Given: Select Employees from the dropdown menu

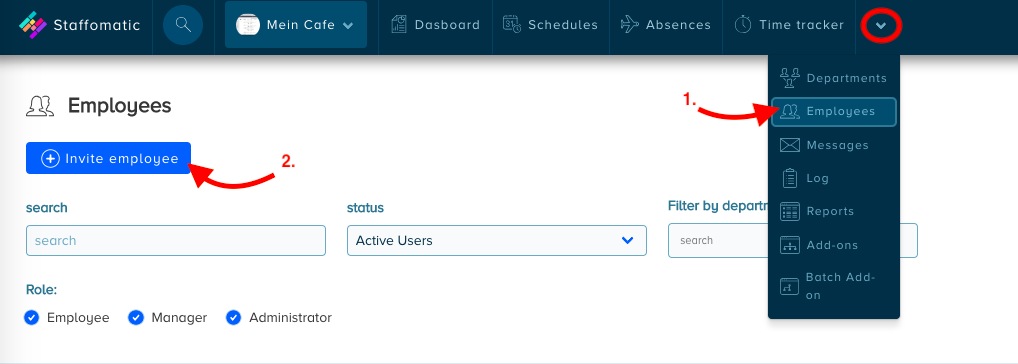Looking at the screenshot, I should pyautogui.click(x=834, y=112).
